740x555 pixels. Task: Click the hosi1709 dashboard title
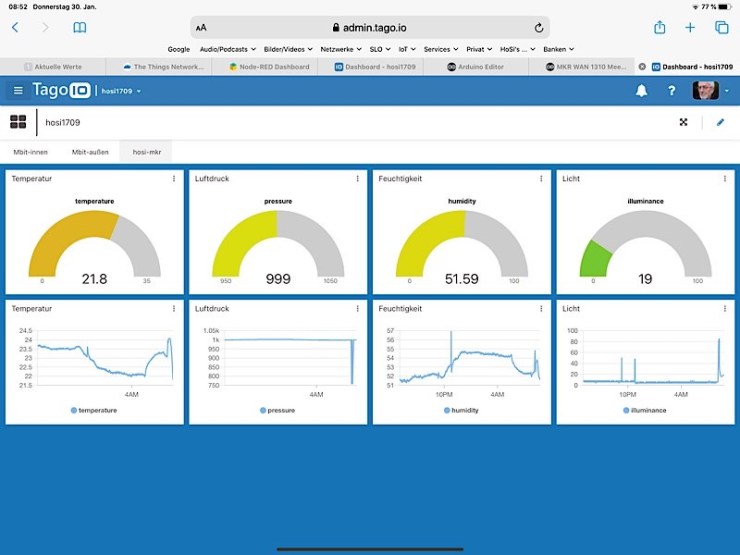pyautogui.click(x=63, y=122)
